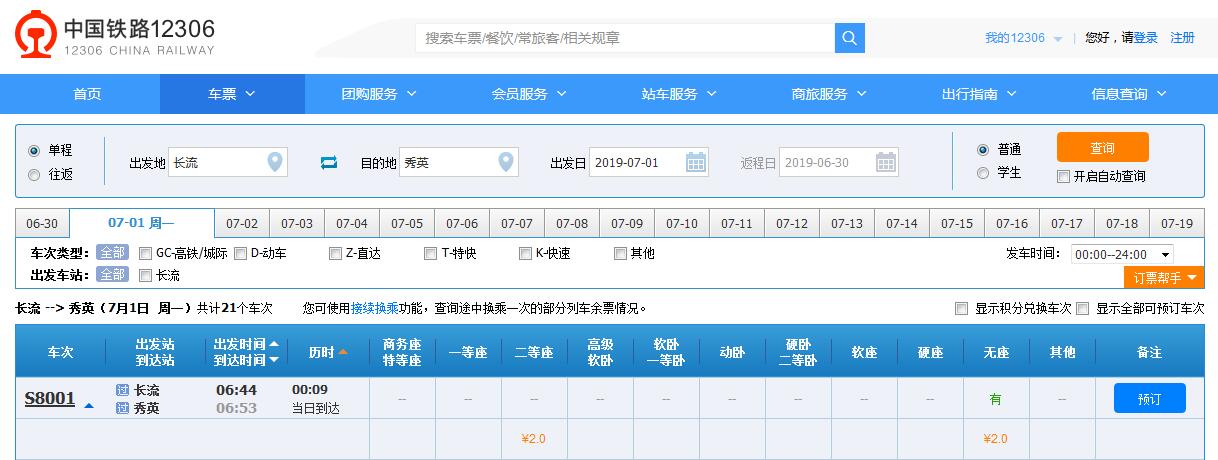Check the GC-高铁/城际 train type filter
The width and height of the screenshot is (1218, 460).
146,253
